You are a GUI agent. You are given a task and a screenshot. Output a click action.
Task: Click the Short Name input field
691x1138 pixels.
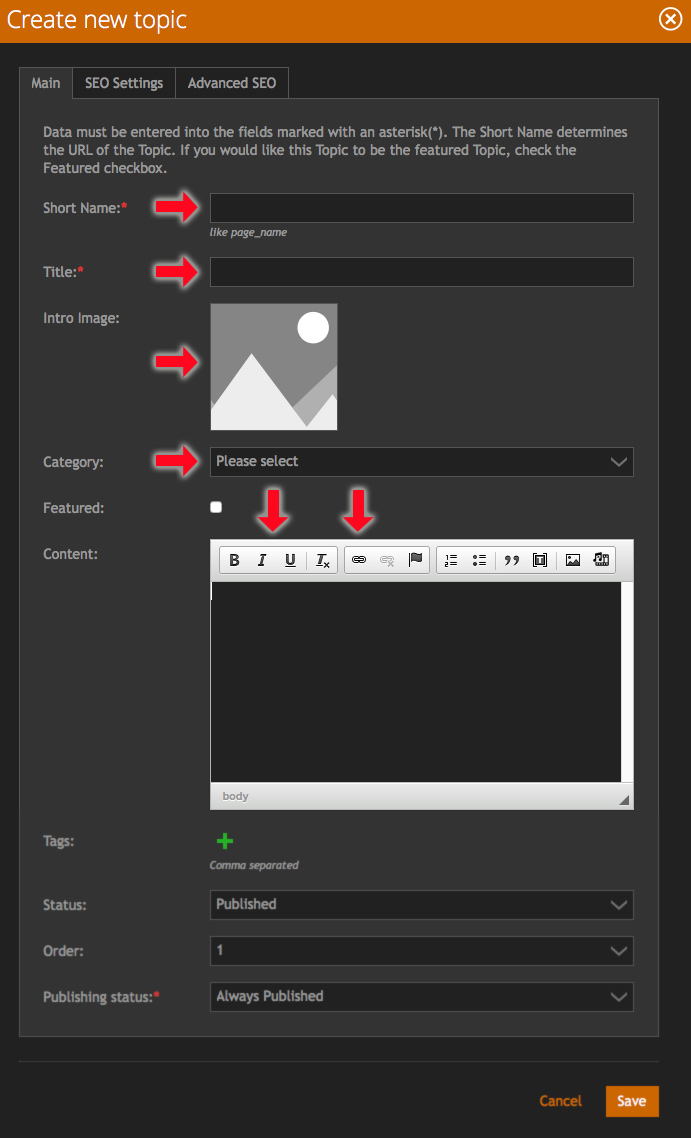(x=421, y=208)
